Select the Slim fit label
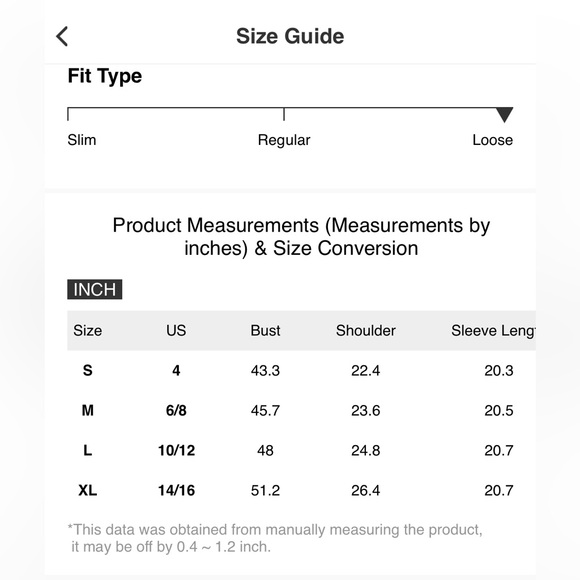580x580 pixels. (x=82, y=140)
